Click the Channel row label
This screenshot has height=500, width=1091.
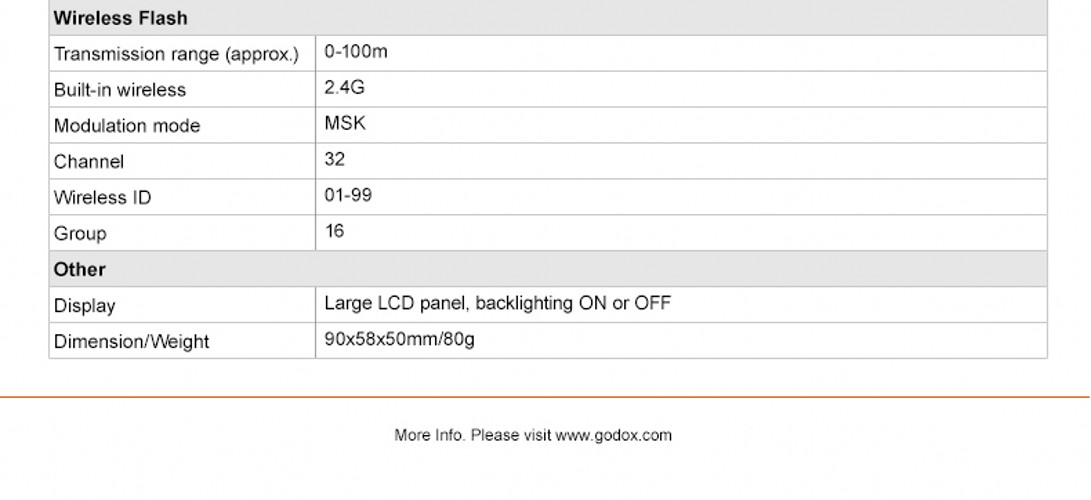89,162
